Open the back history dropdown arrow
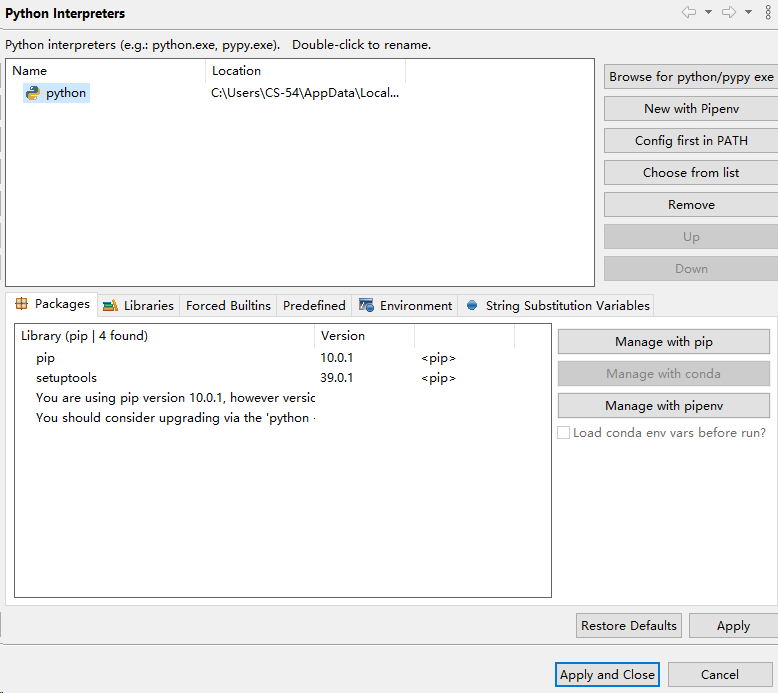Image resolution: width=778 pixels, height=693 pixels. pos(708,13)
